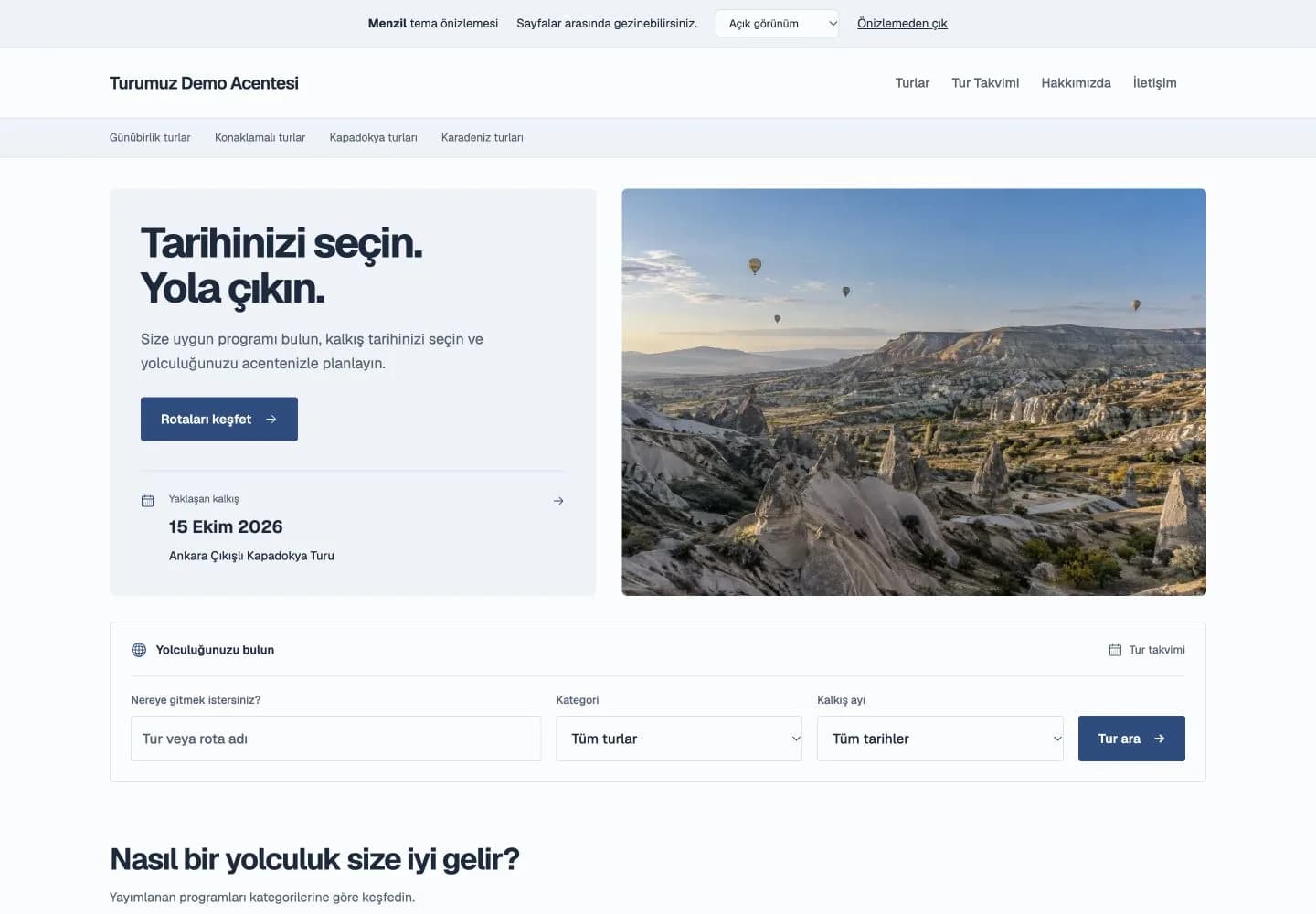This screenshot has width=1316, height=914.
Task: Go to Tur Takvimi in the header menu
Action: pyautogui.click(x=985, y=82)
